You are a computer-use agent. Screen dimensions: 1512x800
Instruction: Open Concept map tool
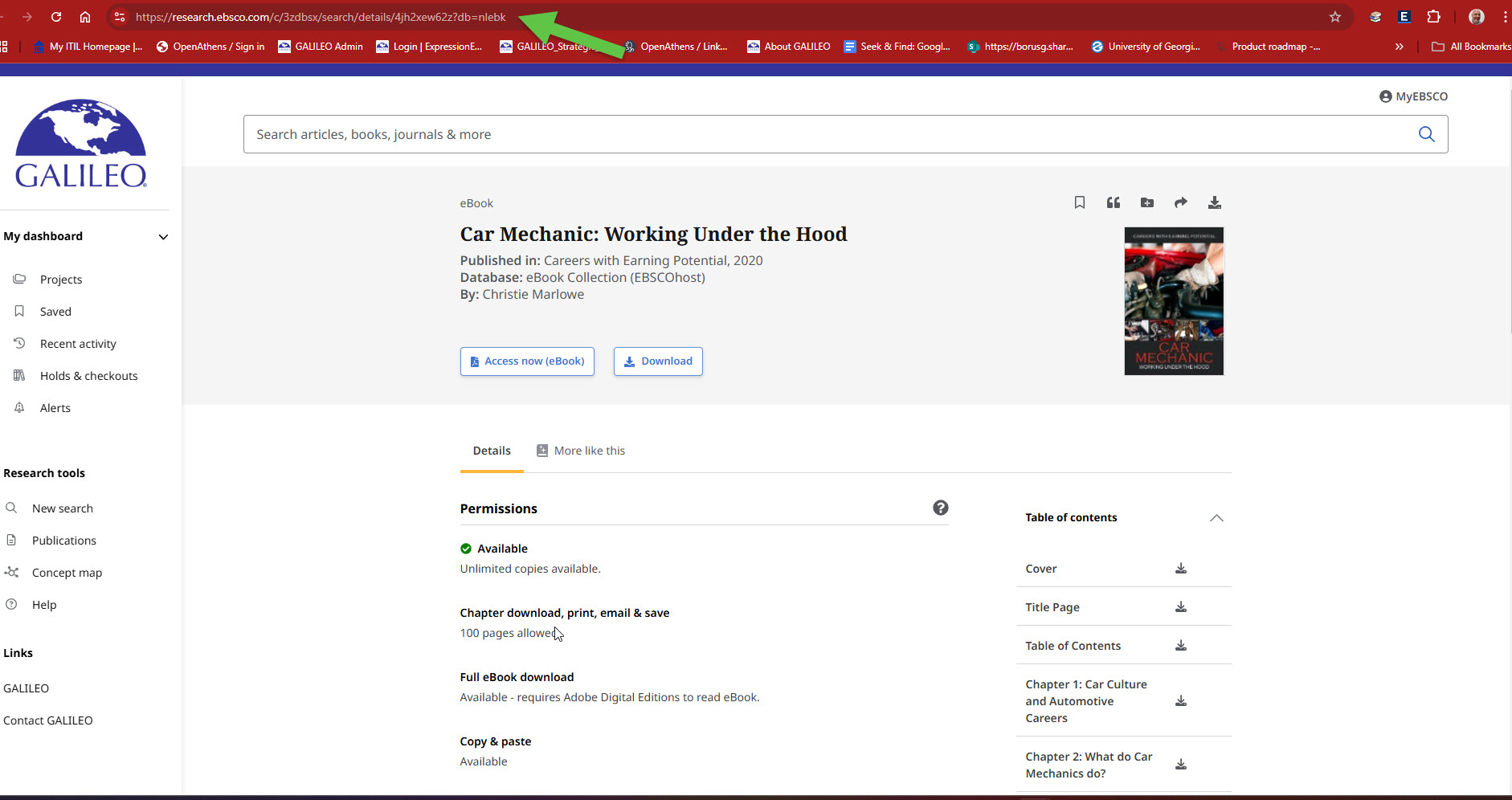click(67, 573)
